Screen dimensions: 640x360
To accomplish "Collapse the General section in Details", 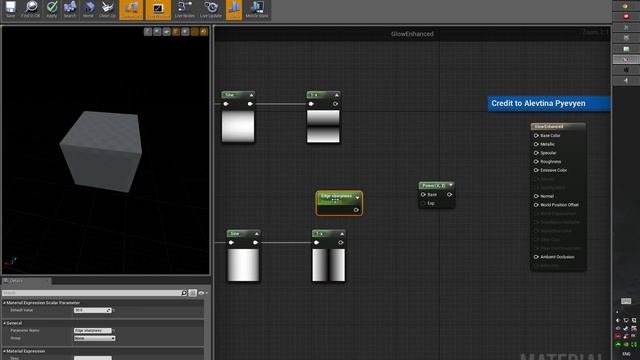I will click(5, 323).
